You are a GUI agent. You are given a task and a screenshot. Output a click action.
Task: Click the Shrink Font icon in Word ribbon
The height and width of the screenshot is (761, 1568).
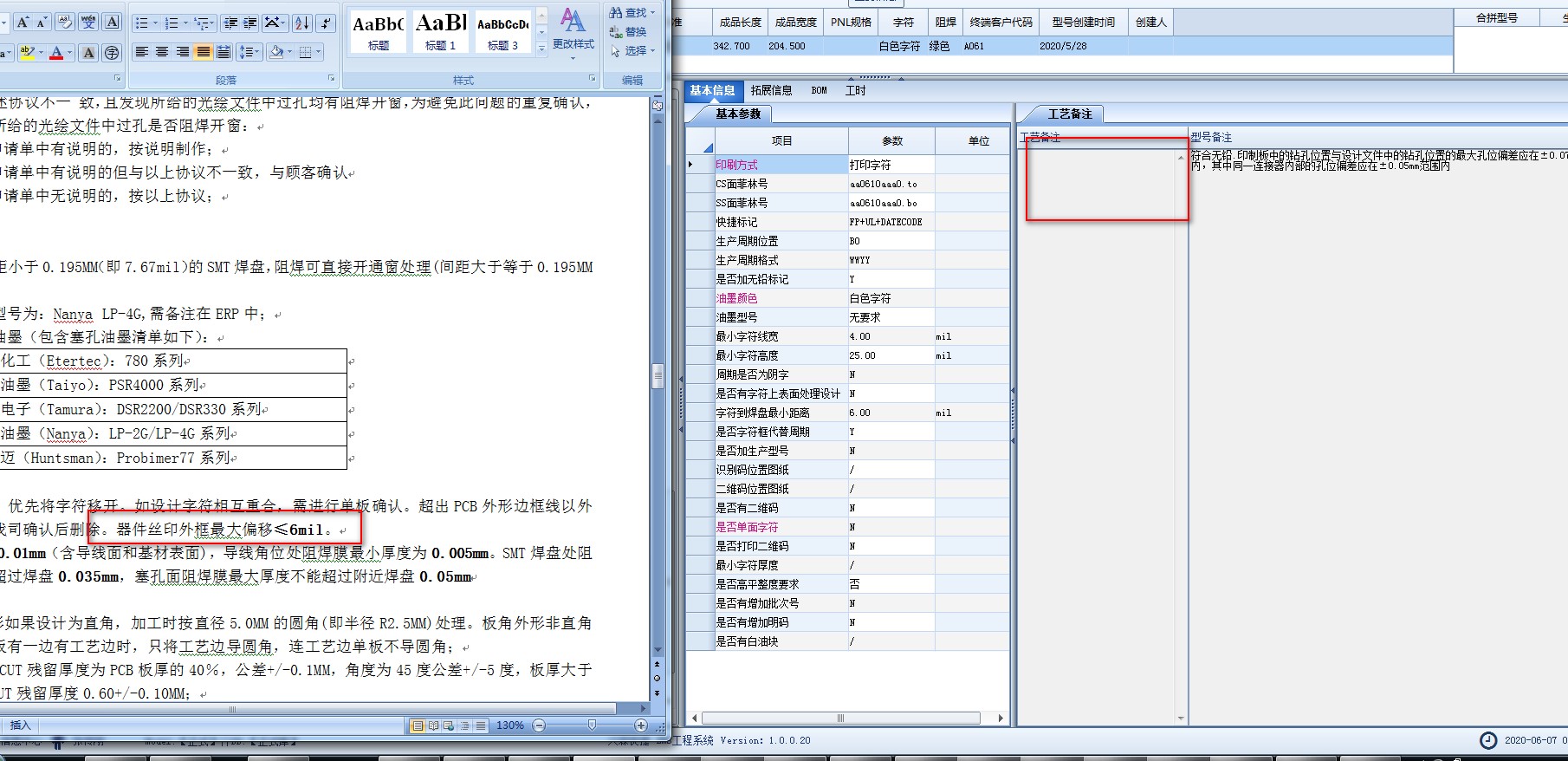pos(41,23)
